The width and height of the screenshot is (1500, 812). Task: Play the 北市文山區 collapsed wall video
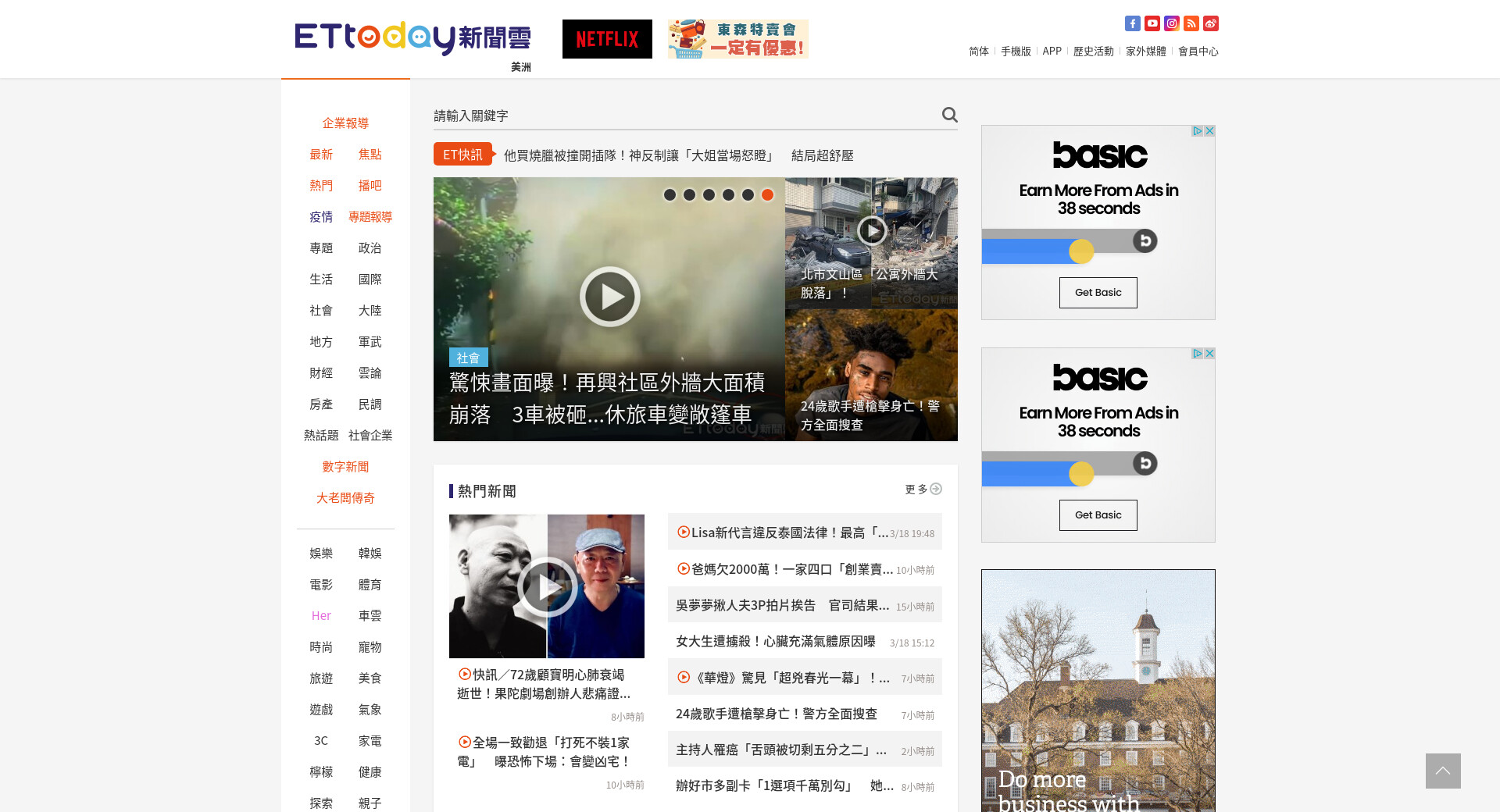point(872,230)
